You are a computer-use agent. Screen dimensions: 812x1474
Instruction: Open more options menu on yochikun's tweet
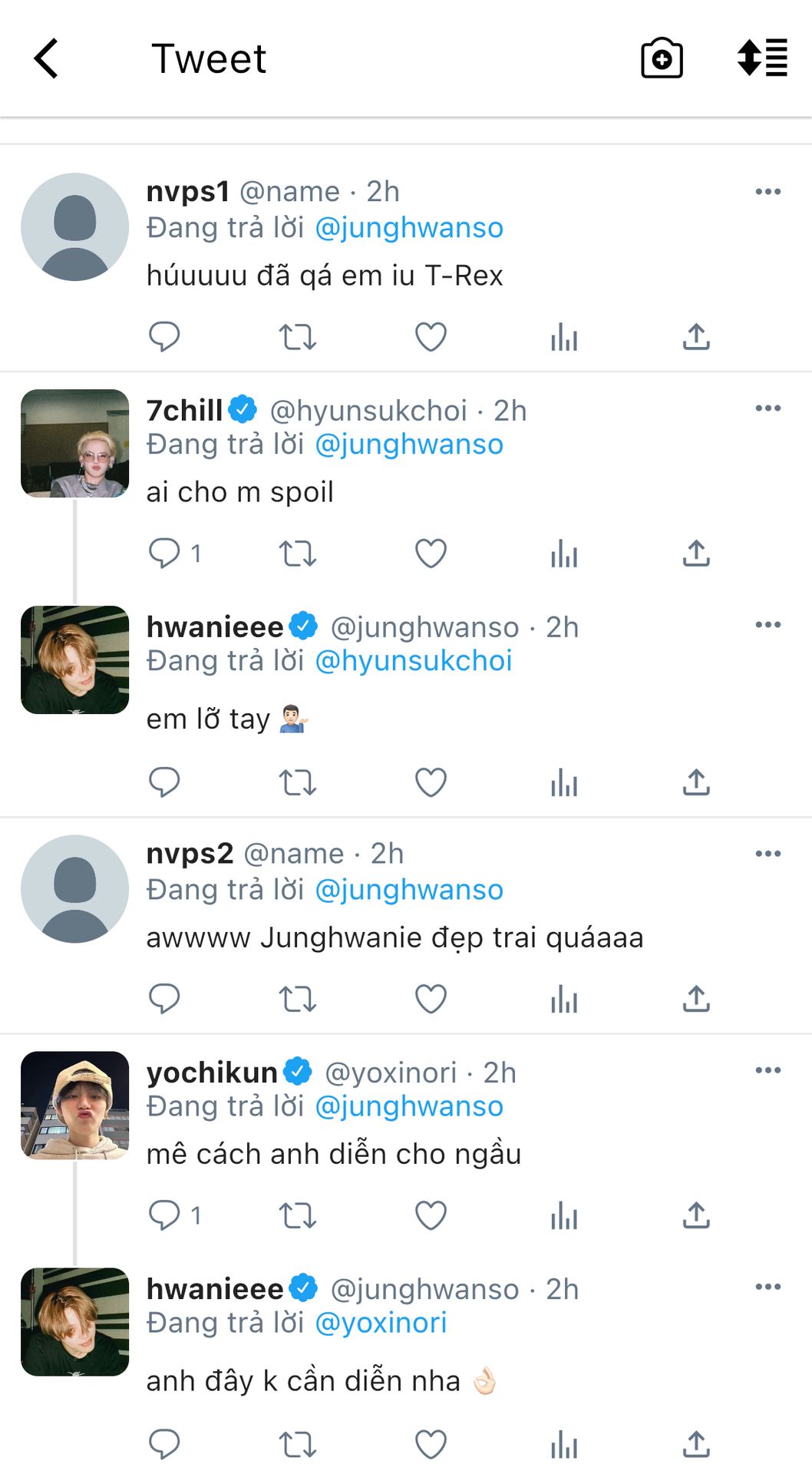point(767,1070)
